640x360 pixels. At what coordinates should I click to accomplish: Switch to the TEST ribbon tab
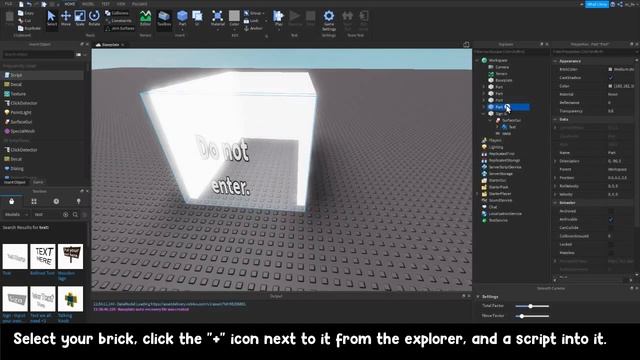click(x=106, y=4)
